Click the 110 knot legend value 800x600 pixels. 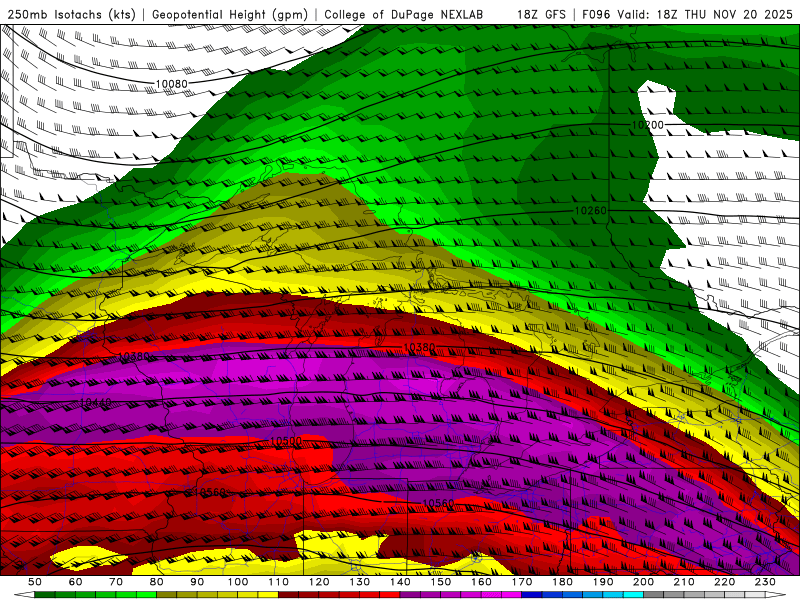(x=278, y=582)
